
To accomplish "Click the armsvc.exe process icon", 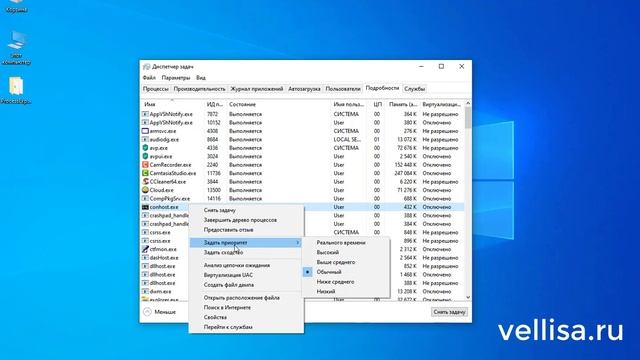I will point(145,131).
